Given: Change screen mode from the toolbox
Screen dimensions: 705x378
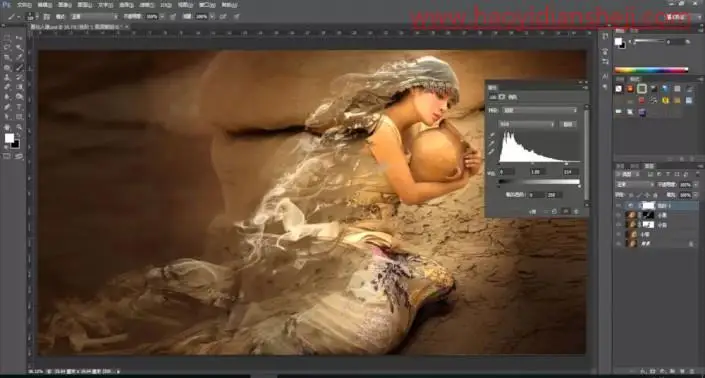Looking at the screenshot, I should [18, 156].
